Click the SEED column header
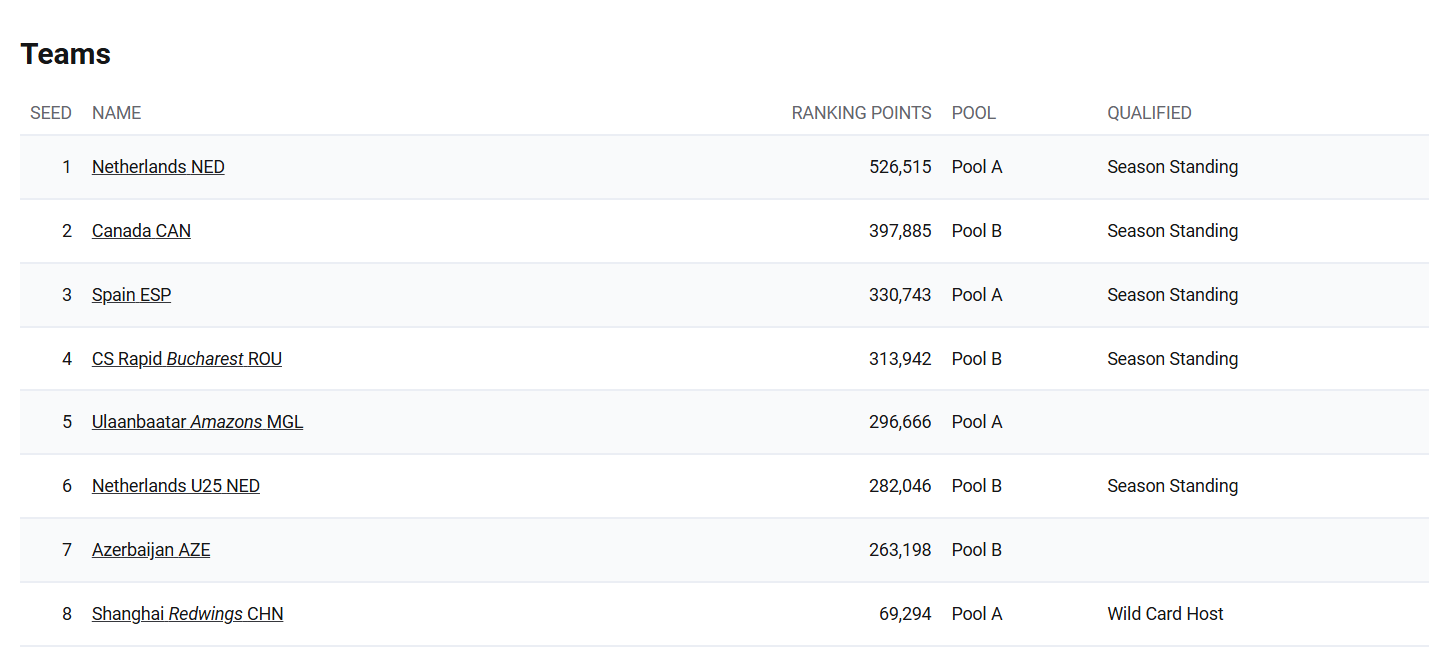Image resolution: width=1441 pixels, height=656 pixels. pyautogui.click(x=51, y=113)
